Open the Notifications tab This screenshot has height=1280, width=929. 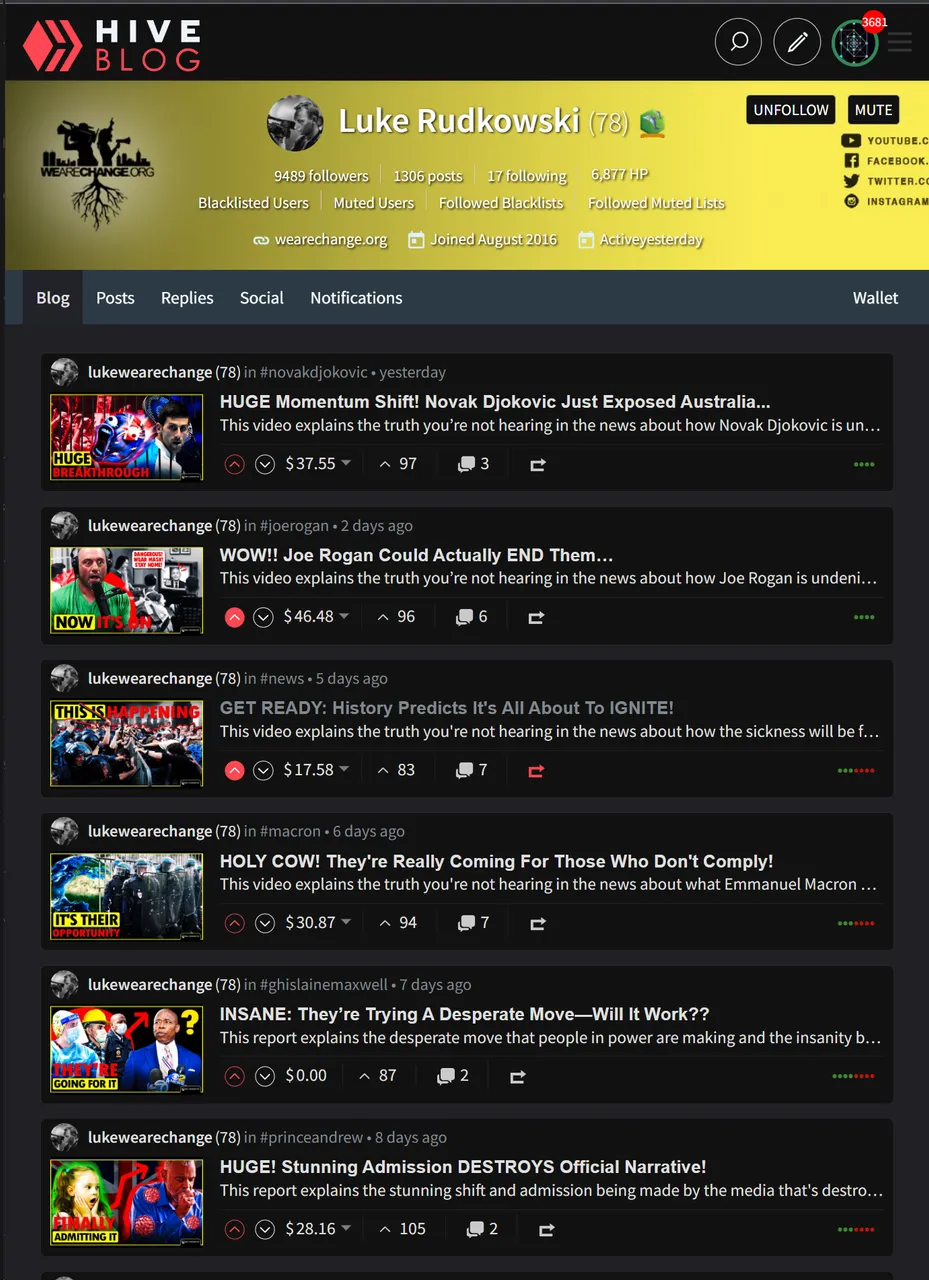pos(356,298)
